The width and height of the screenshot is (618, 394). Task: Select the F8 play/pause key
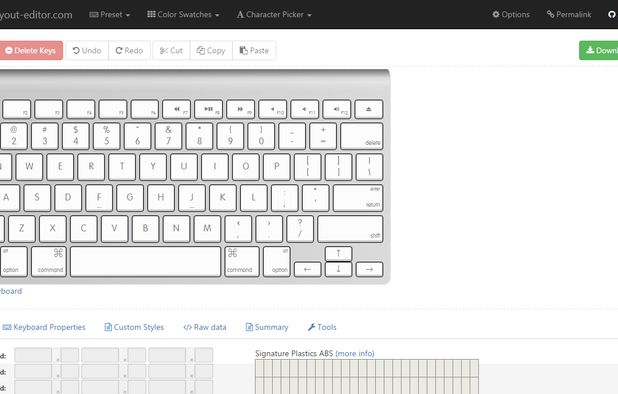click(x=208, y=109)
